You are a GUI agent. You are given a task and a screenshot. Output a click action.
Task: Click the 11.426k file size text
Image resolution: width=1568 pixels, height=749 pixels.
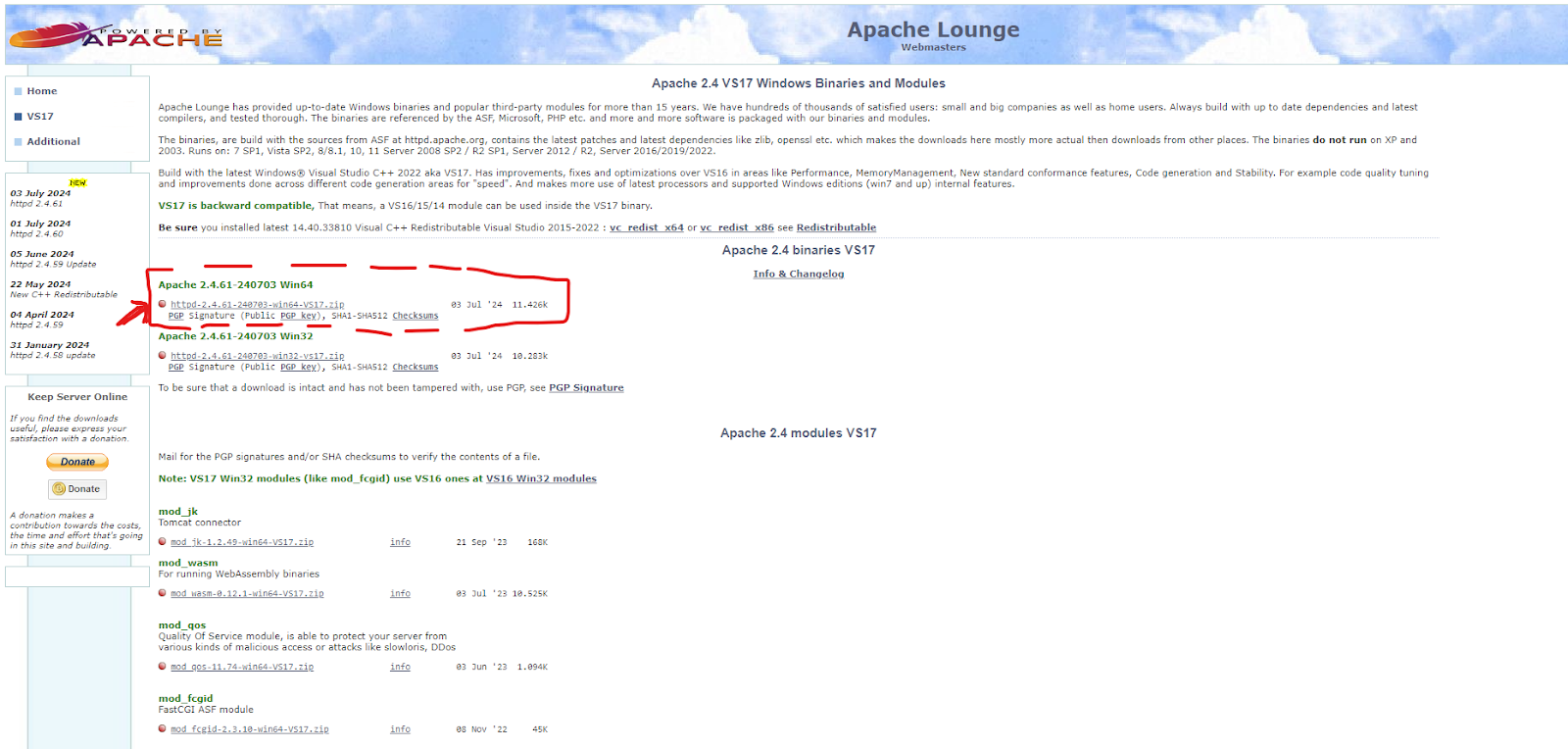pos(530,305)
